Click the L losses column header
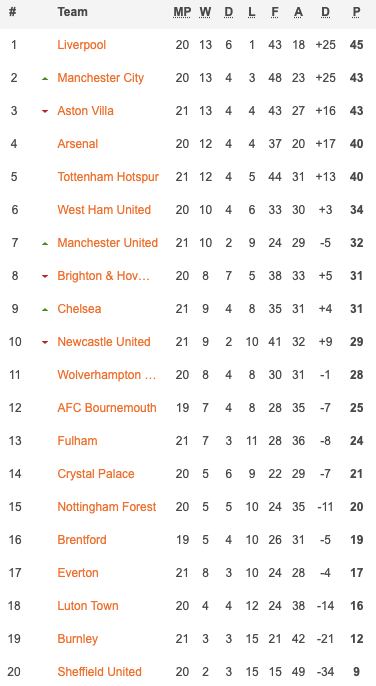The height and width of the screenshot is (686, 376). (x=252, y=12)
